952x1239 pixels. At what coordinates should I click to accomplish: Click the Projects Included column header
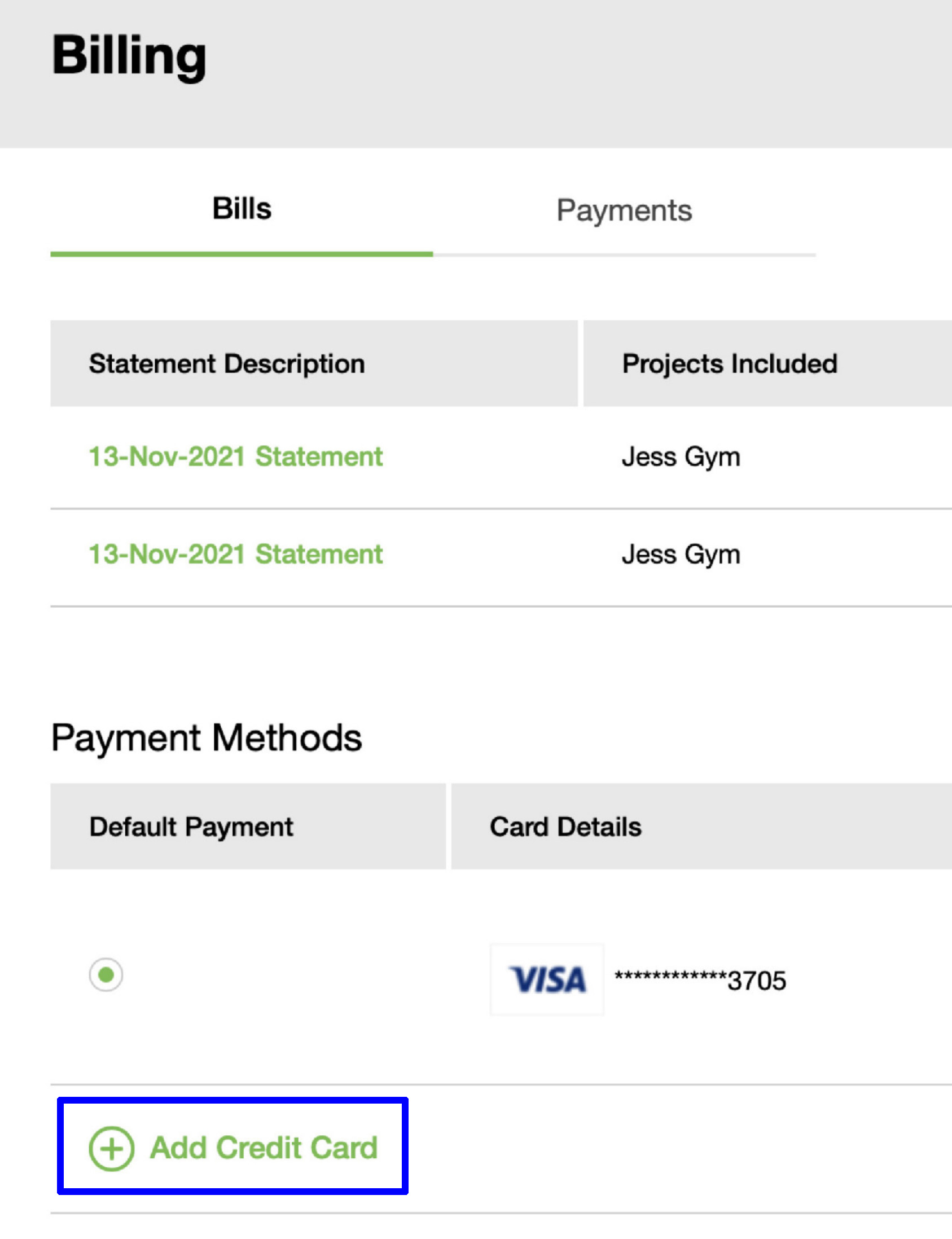[729, 364]
